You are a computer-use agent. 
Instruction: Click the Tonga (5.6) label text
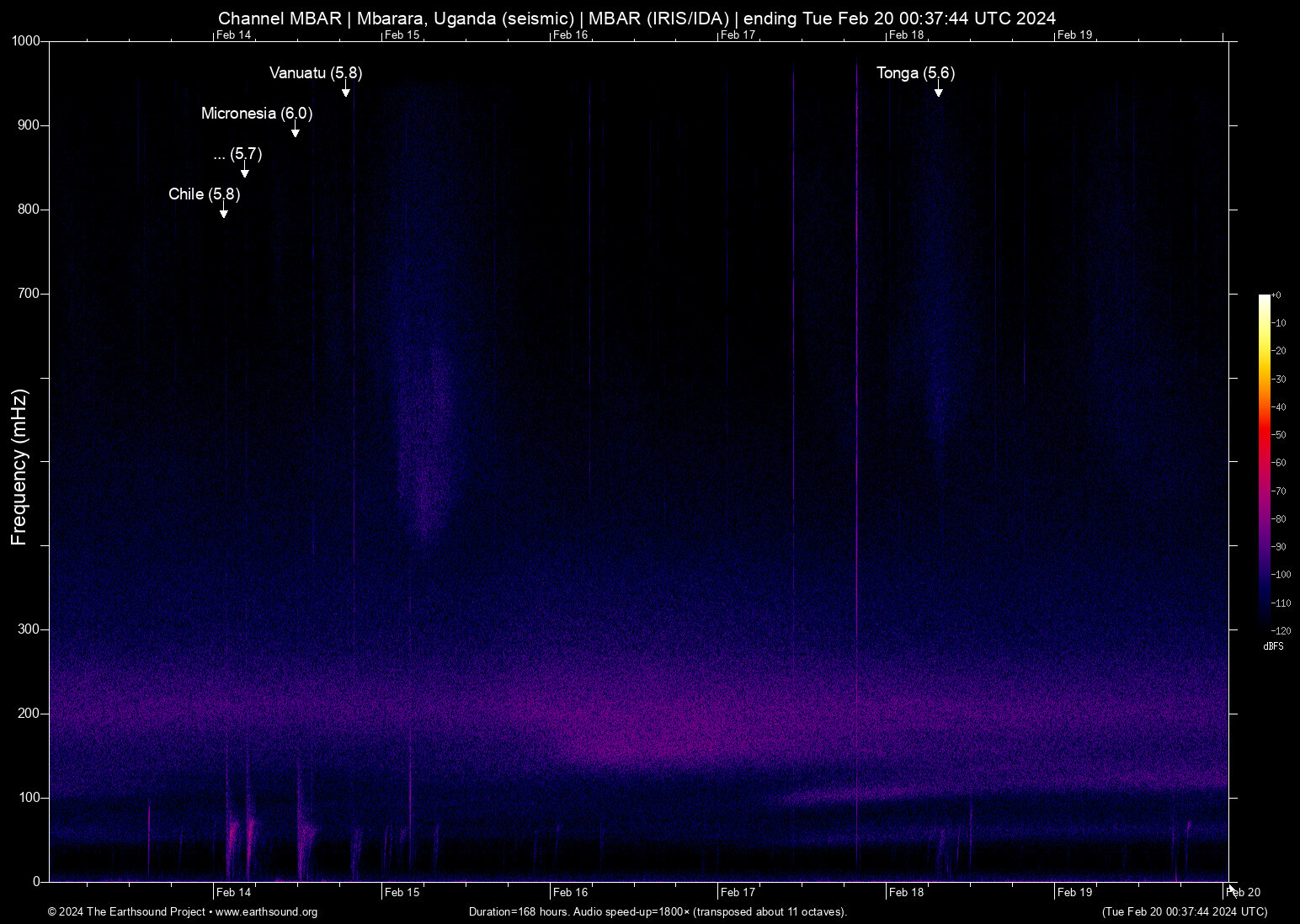tap(916, 73)
